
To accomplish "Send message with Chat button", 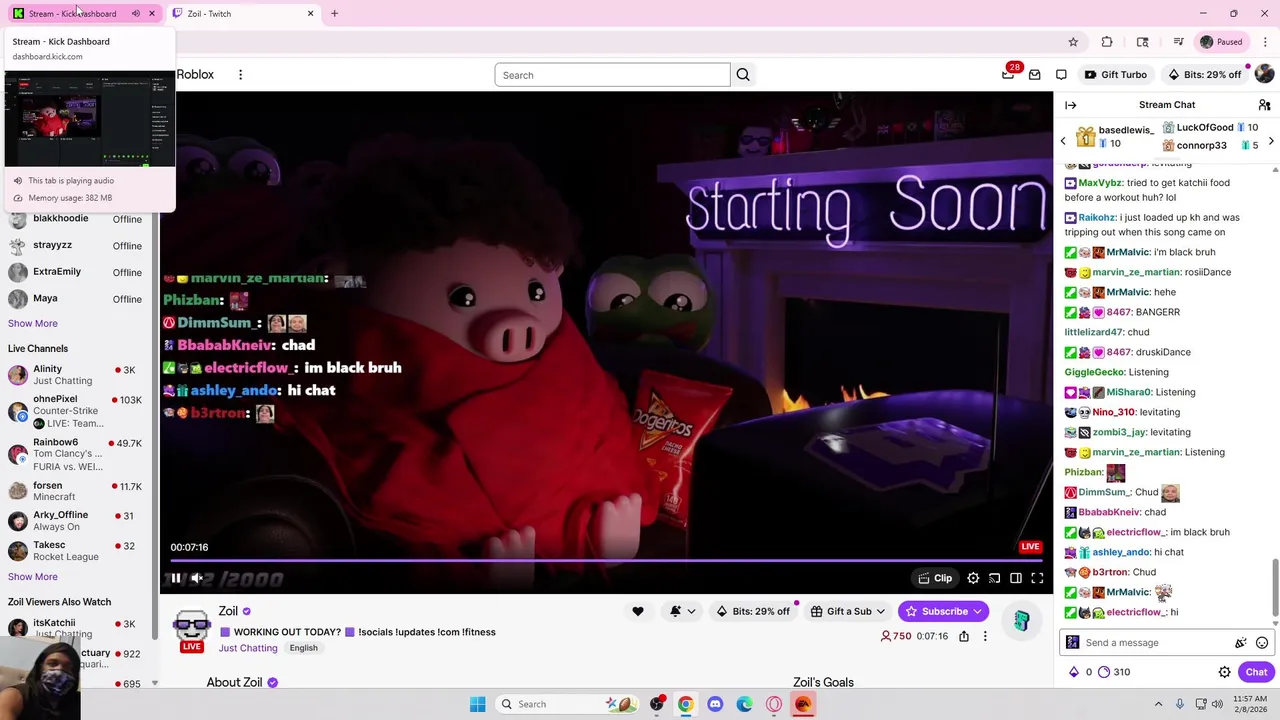I will (1256, 672).
